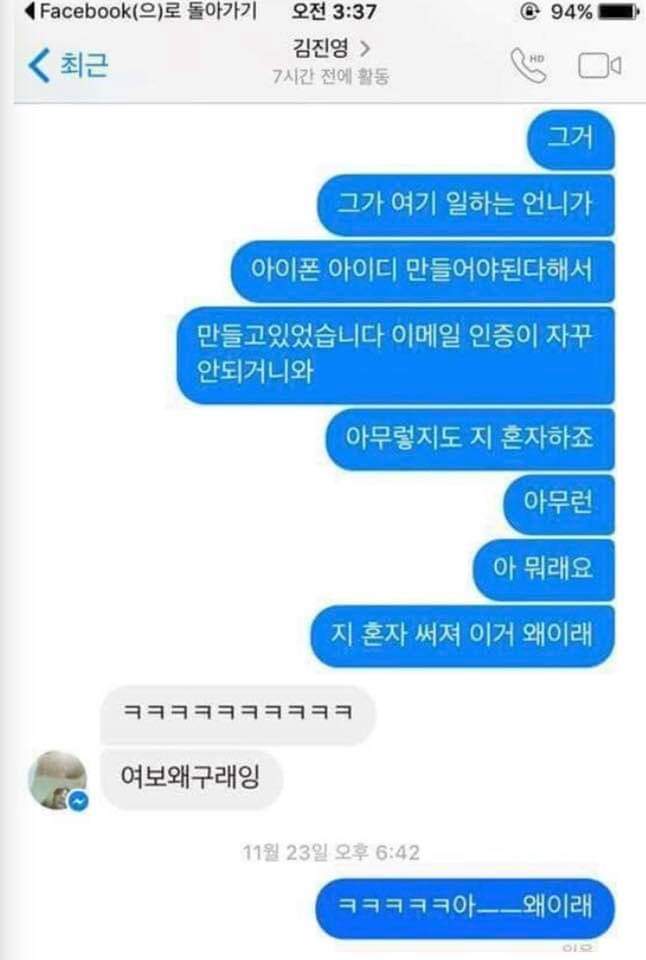Tap the 7시간 전에 활동 status text
The height and width of the screenshot is (960, 646).
click(331, 77)
